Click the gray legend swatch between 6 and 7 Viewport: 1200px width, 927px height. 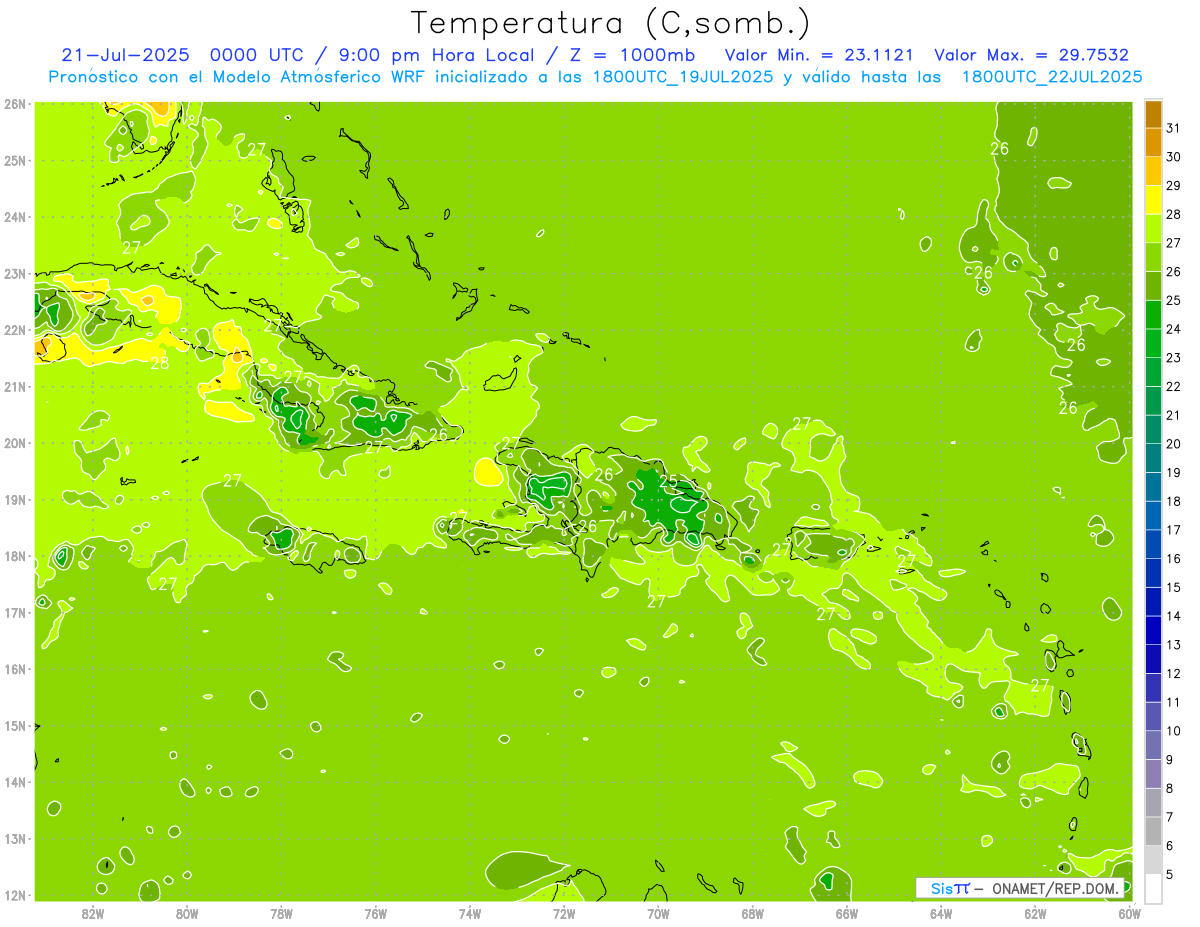[1153, 831]
